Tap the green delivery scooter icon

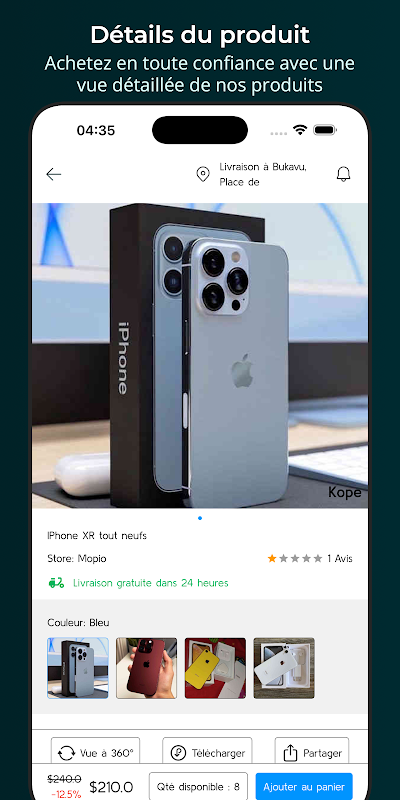[x=57, y=583]
